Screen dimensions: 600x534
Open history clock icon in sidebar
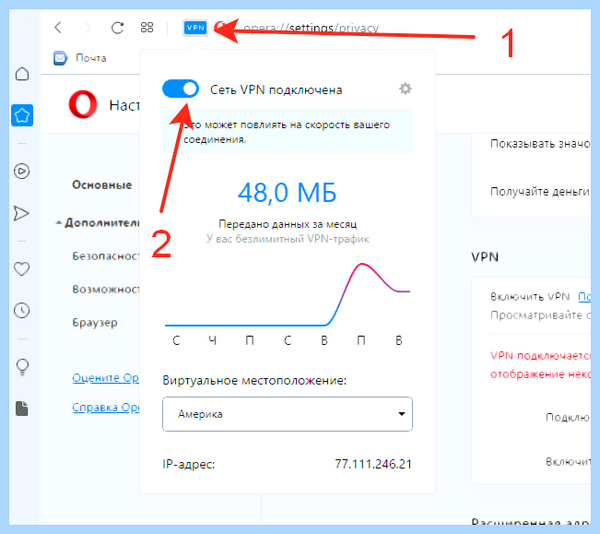point(22,310)
